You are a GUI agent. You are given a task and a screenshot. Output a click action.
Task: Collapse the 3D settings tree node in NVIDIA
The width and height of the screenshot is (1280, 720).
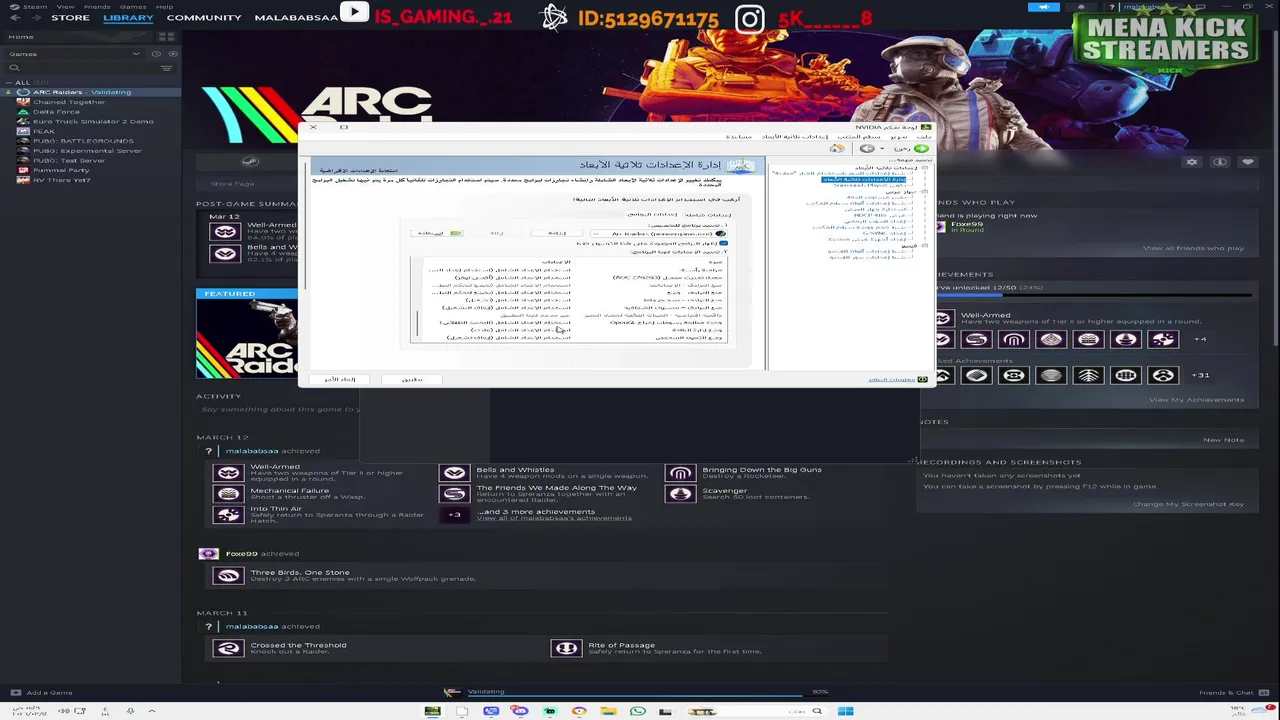tap(925, 168)
